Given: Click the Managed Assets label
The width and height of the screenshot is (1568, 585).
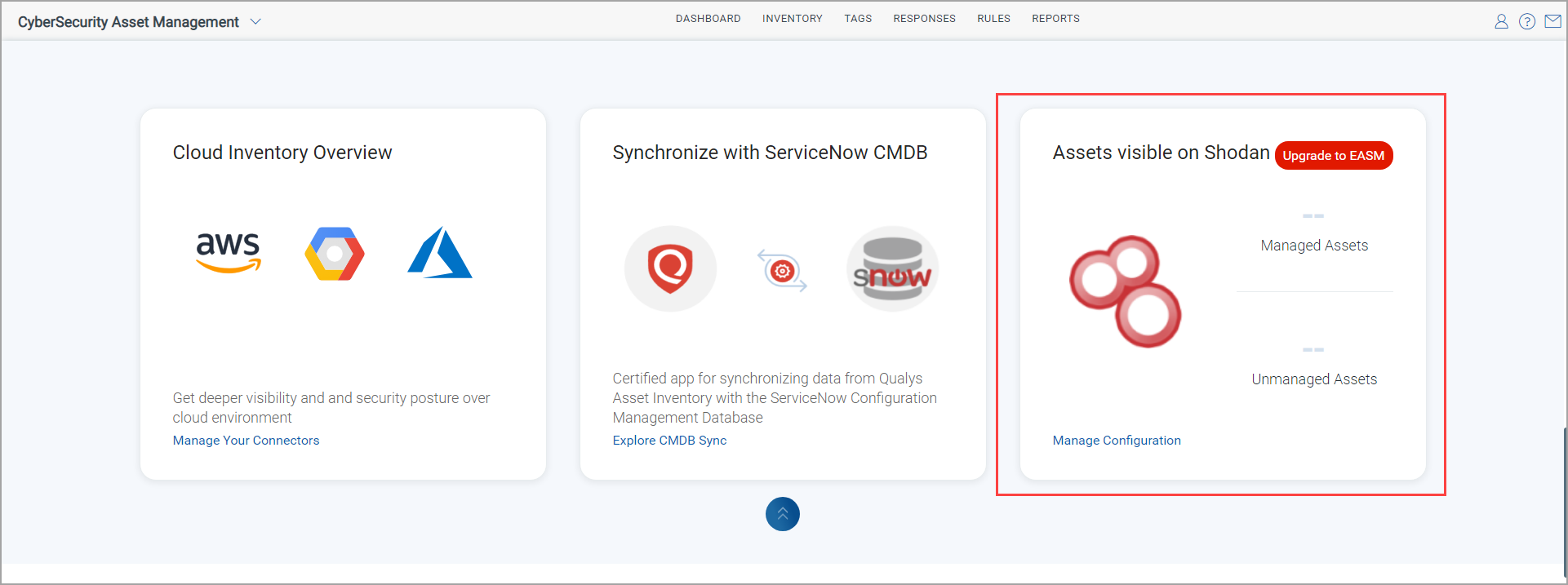Looking at the screenshot, I should click(x=1314, y=246).
